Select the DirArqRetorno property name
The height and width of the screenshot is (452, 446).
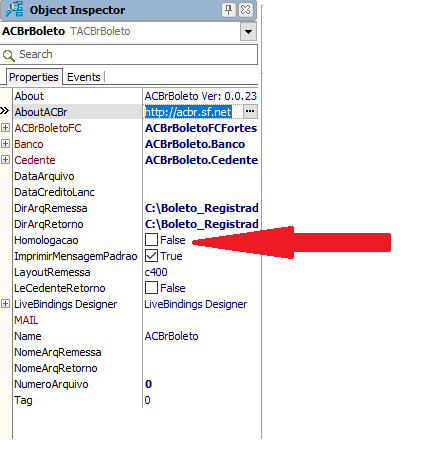(x=49, y=224)
